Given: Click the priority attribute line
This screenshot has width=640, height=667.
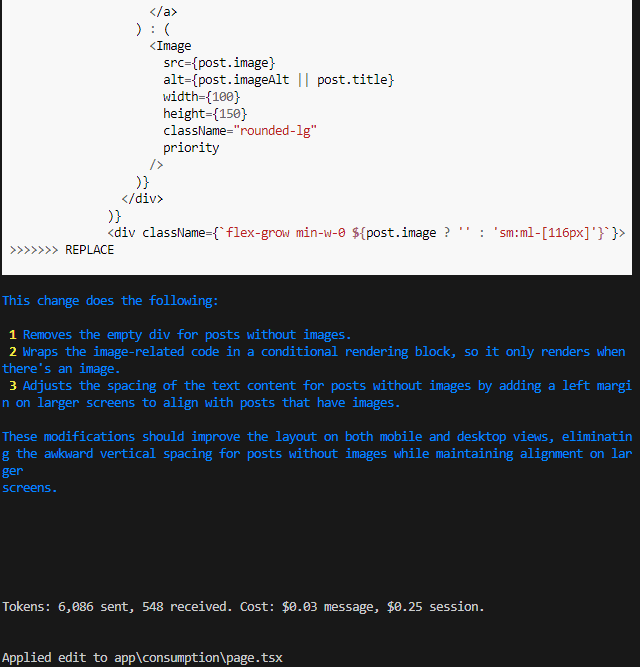Looking at the screenshot, I should click(191, 148).
